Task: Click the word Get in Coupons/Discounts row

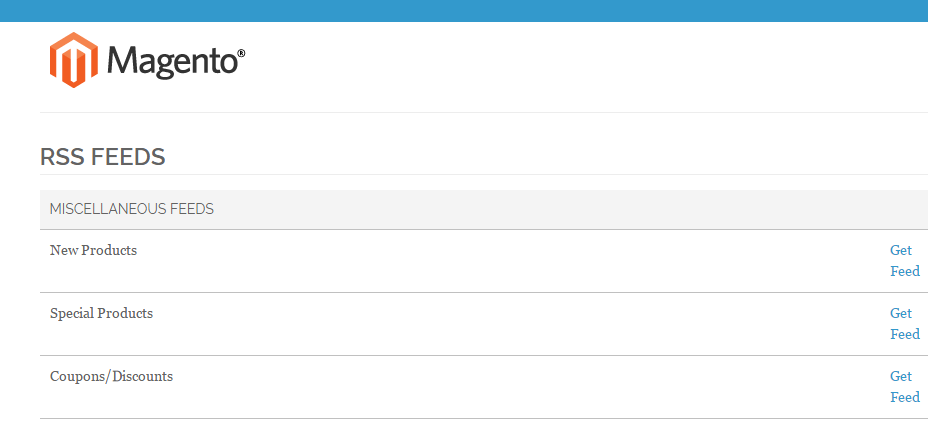Action: [901, 376]
